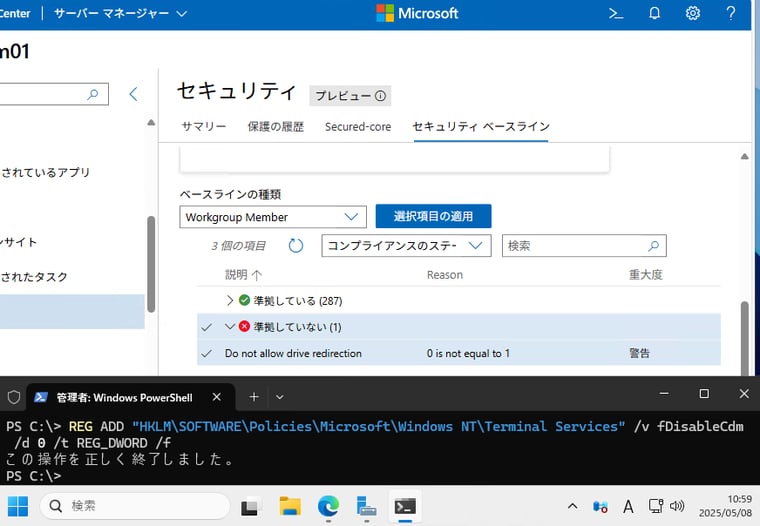Click sidebar scrollbar thumb
Viewport: 760px width, 526px height.
click(x=151, y=264)
